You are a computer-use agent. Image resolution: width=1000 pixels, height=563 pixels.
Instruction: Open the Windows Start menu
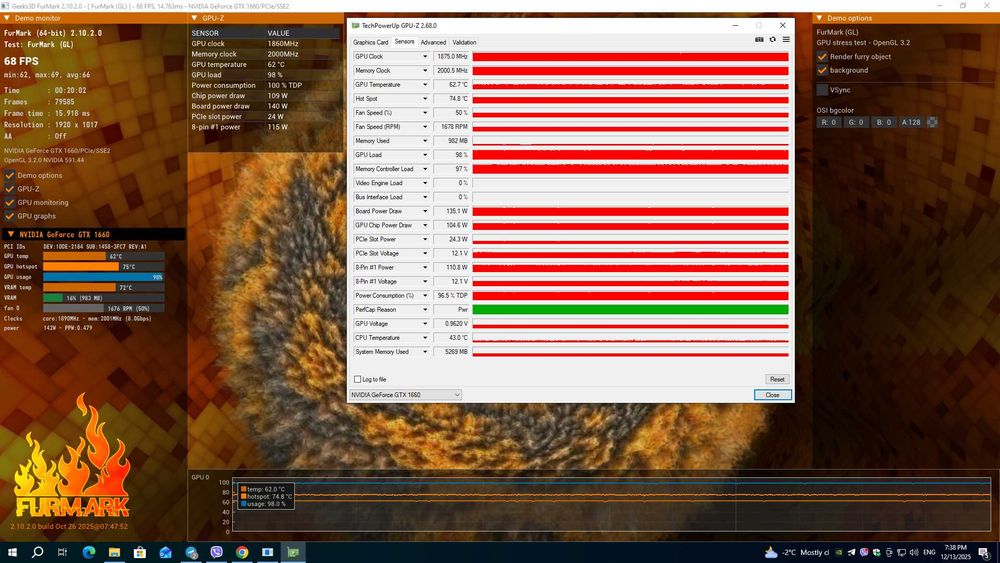(12, 552)
